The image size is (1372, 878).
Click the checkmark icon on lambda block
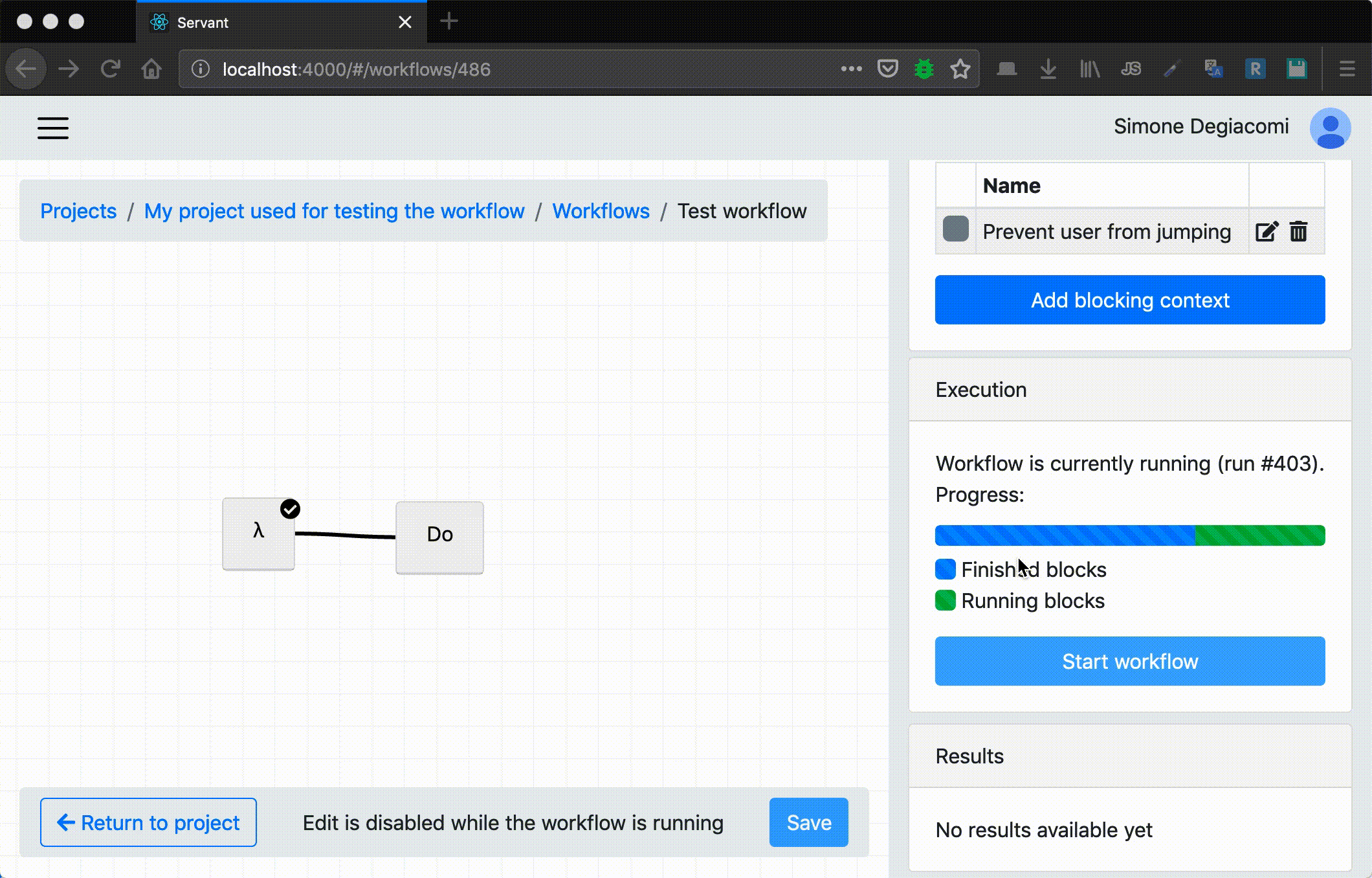[x=290, y=509]
